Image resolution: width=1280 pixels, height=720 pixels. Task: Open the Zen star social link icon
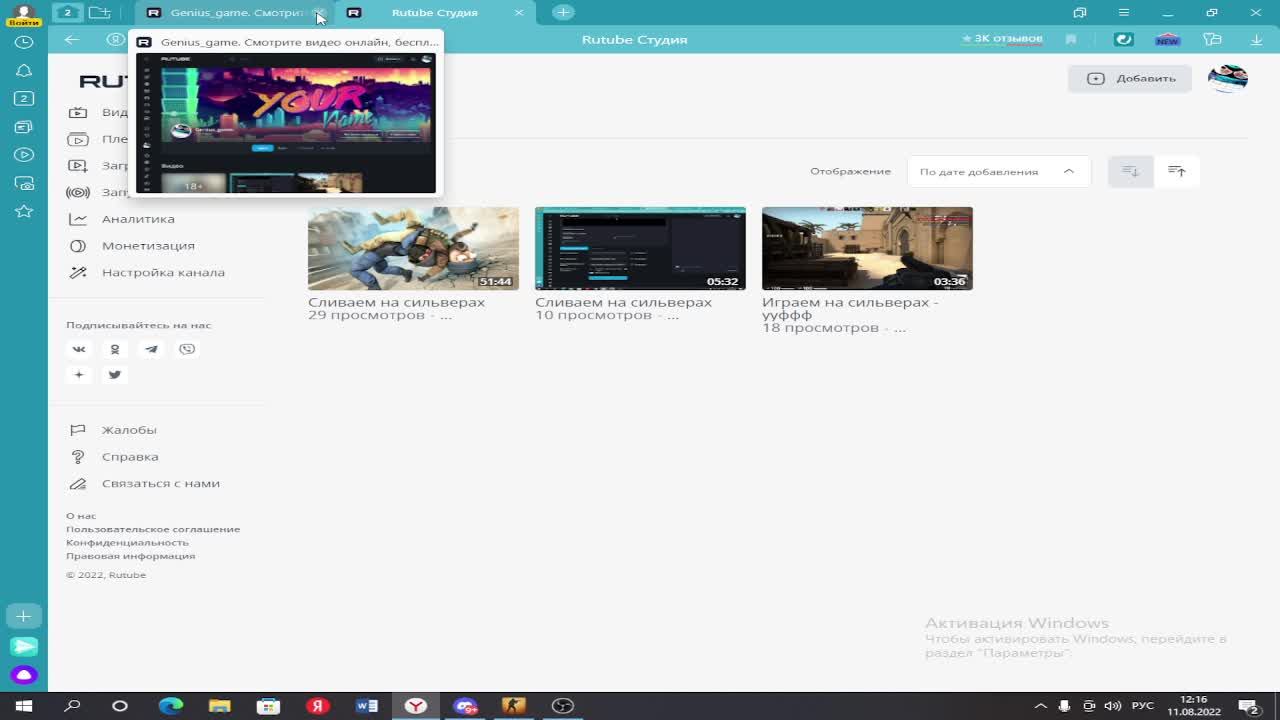click(x=79, y=375)
